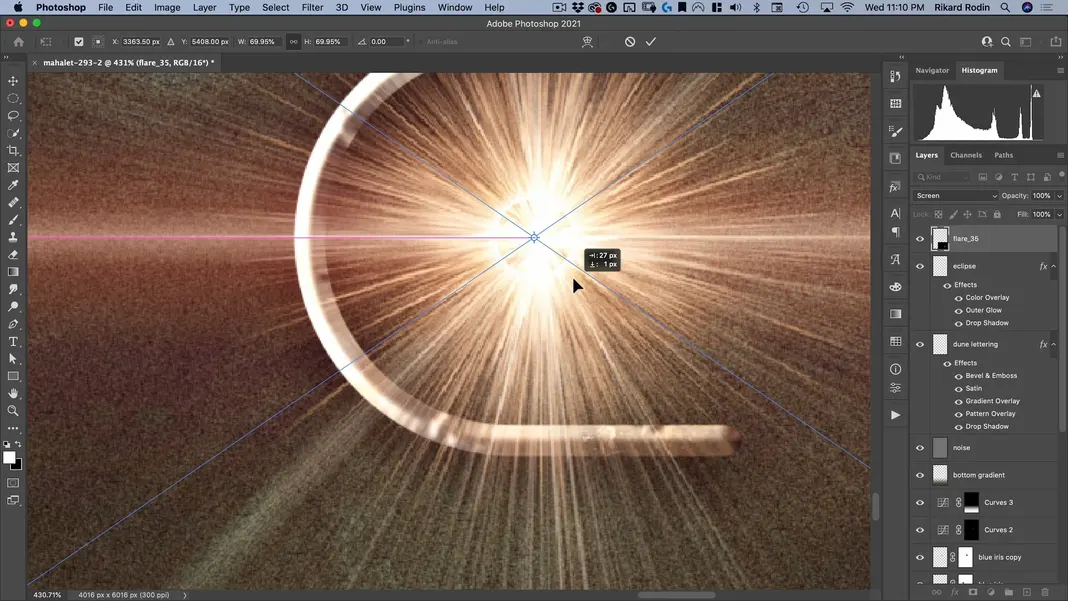Select the Lasso tool
This screenshot has width=1068, height=601.
point(13,115)
